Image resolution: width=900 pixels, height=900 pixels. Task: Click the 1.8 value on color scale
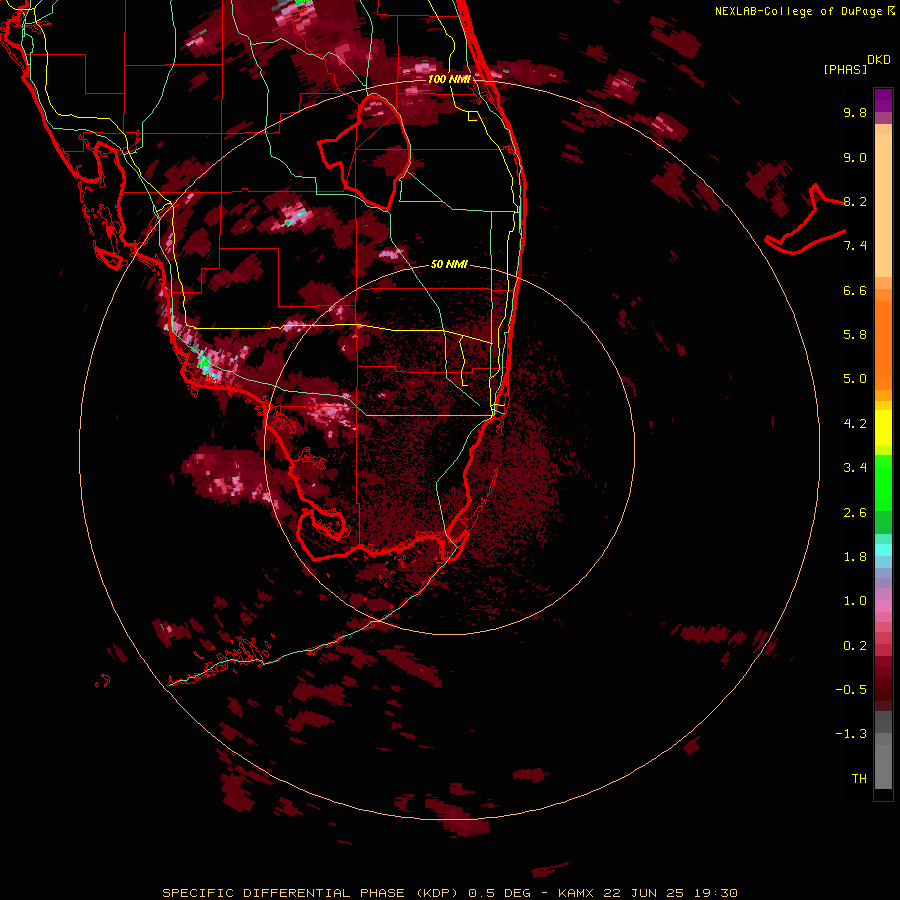click(855, 557)
